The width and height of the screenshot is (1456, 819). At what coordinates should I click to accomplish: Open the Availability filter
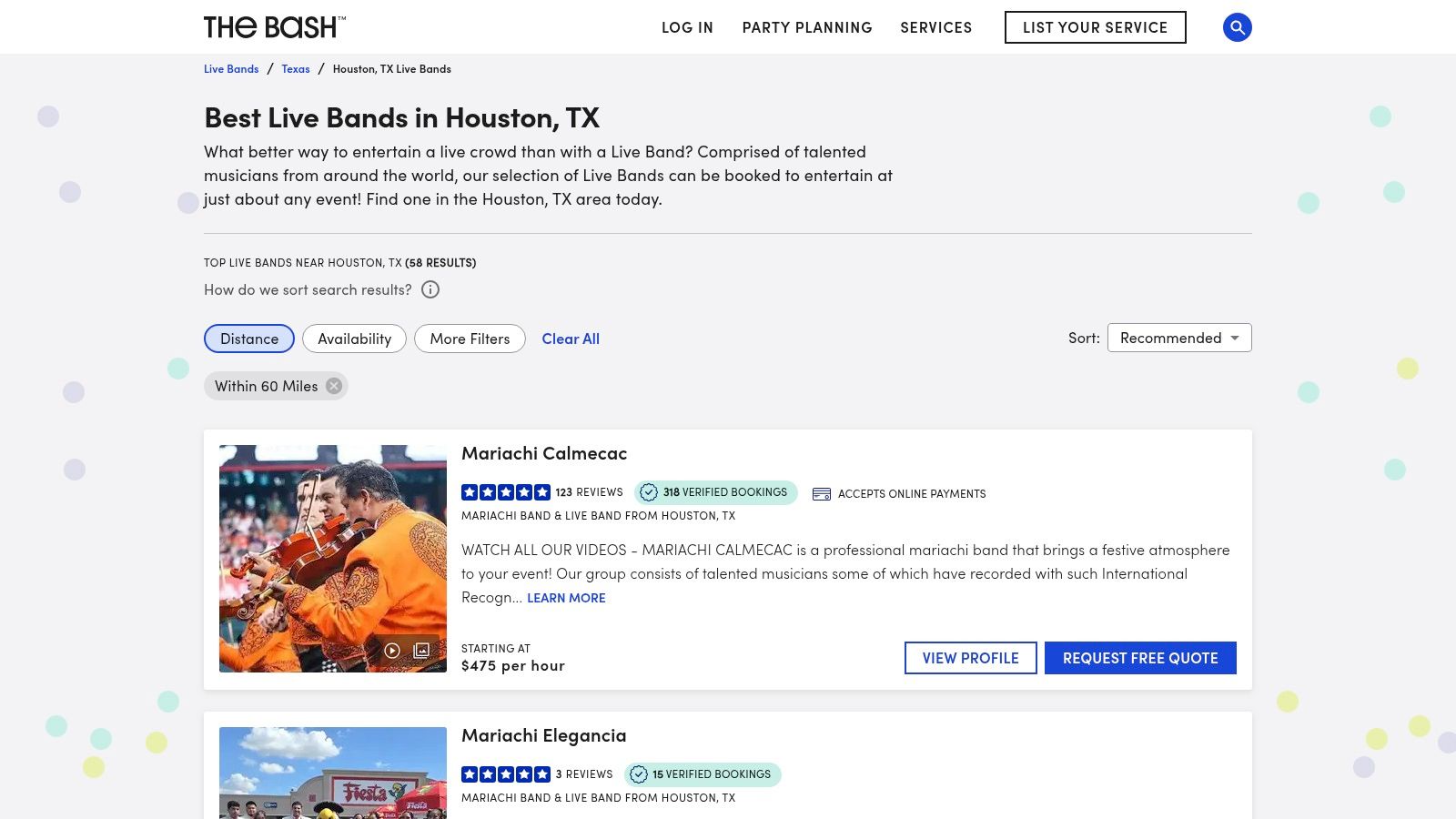pyautogui.click(x=354, y=339)
